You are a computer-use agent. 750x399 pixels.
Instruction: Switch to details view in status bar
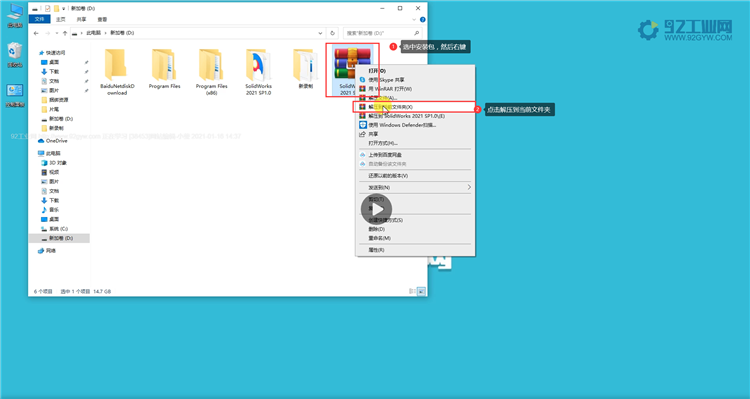(412, 291)
